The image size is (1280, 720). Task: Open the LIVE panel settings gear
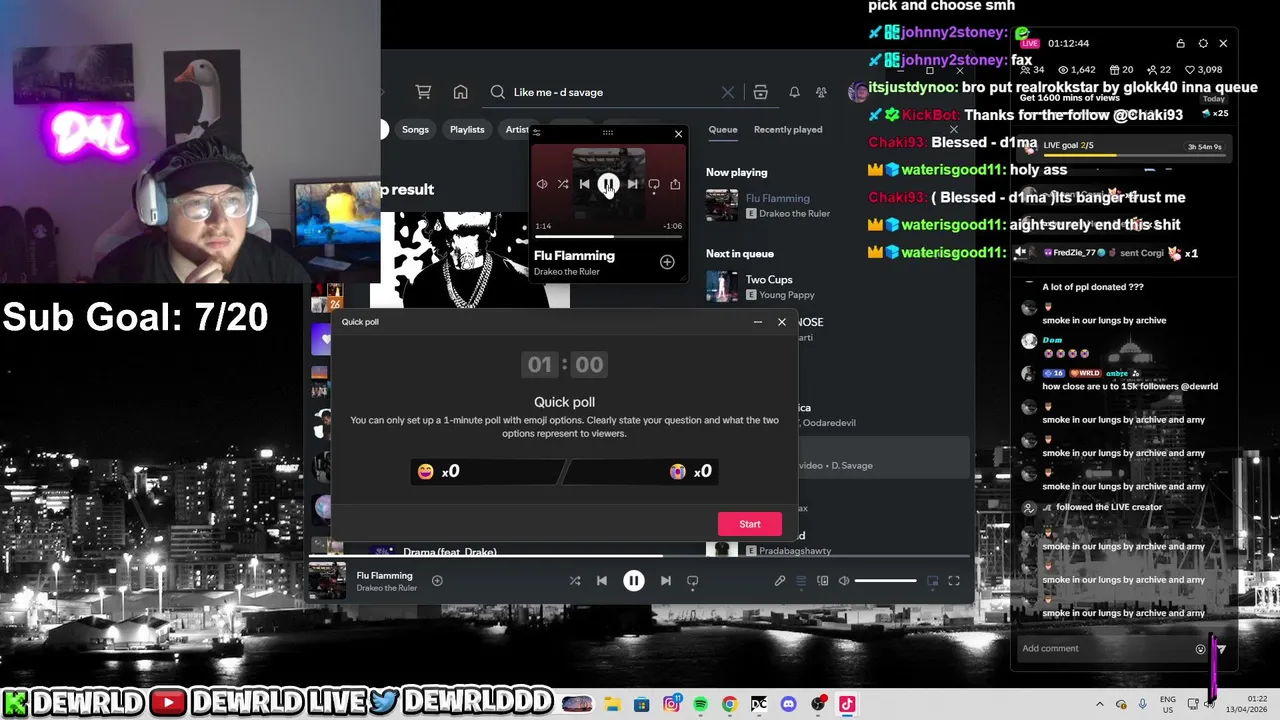tap(1203, 43)
